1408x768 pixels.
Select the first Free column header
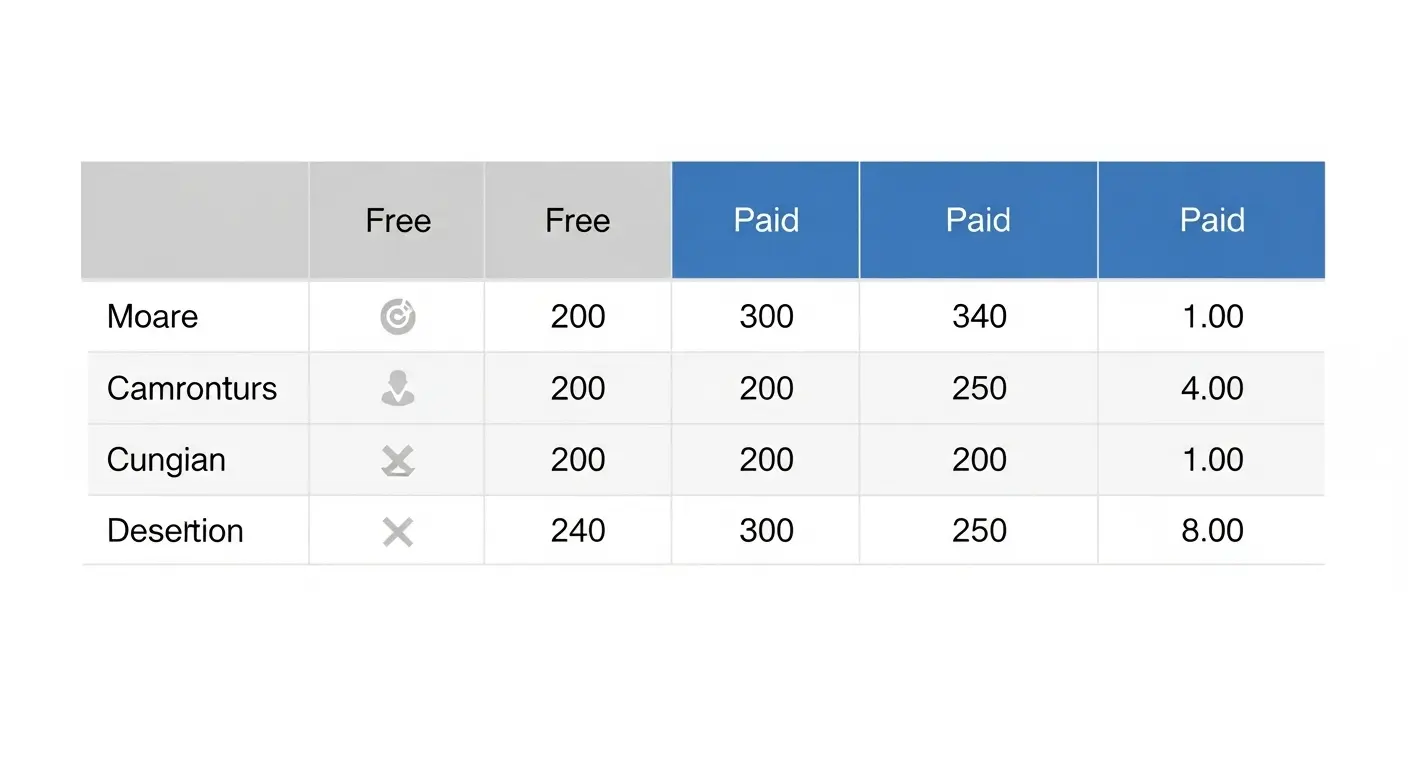pos(398,220)
